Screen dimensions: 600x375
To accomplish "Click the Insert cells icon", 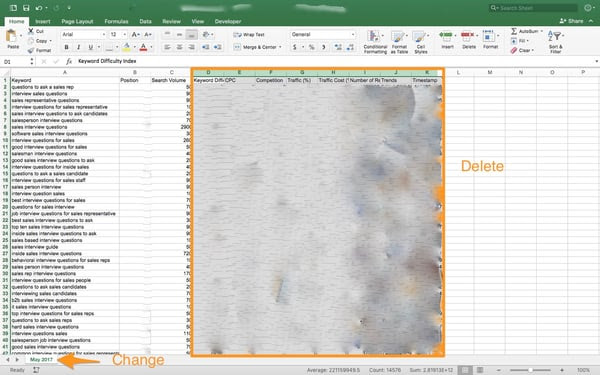I will pyautogui.click(x=446, y=37).
